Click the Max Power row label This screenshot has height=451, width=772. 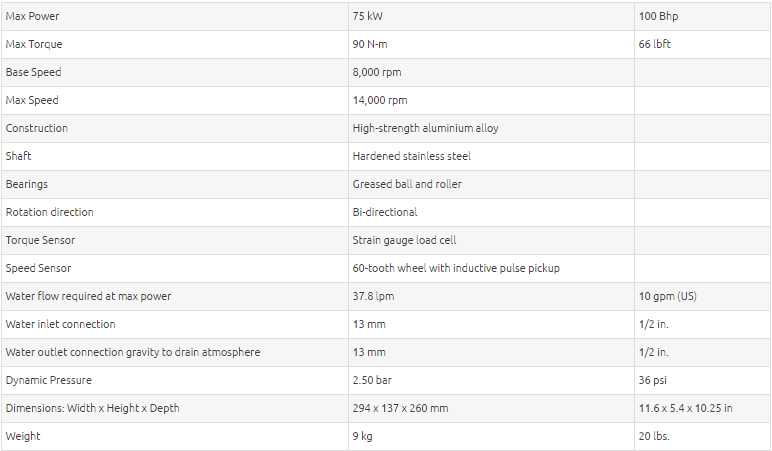coord(32,16)
